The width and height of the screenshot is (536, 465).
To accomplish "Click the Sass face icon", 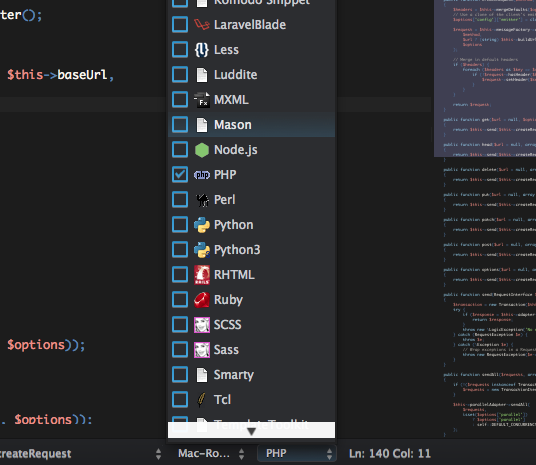I will [x=202, y=349].
